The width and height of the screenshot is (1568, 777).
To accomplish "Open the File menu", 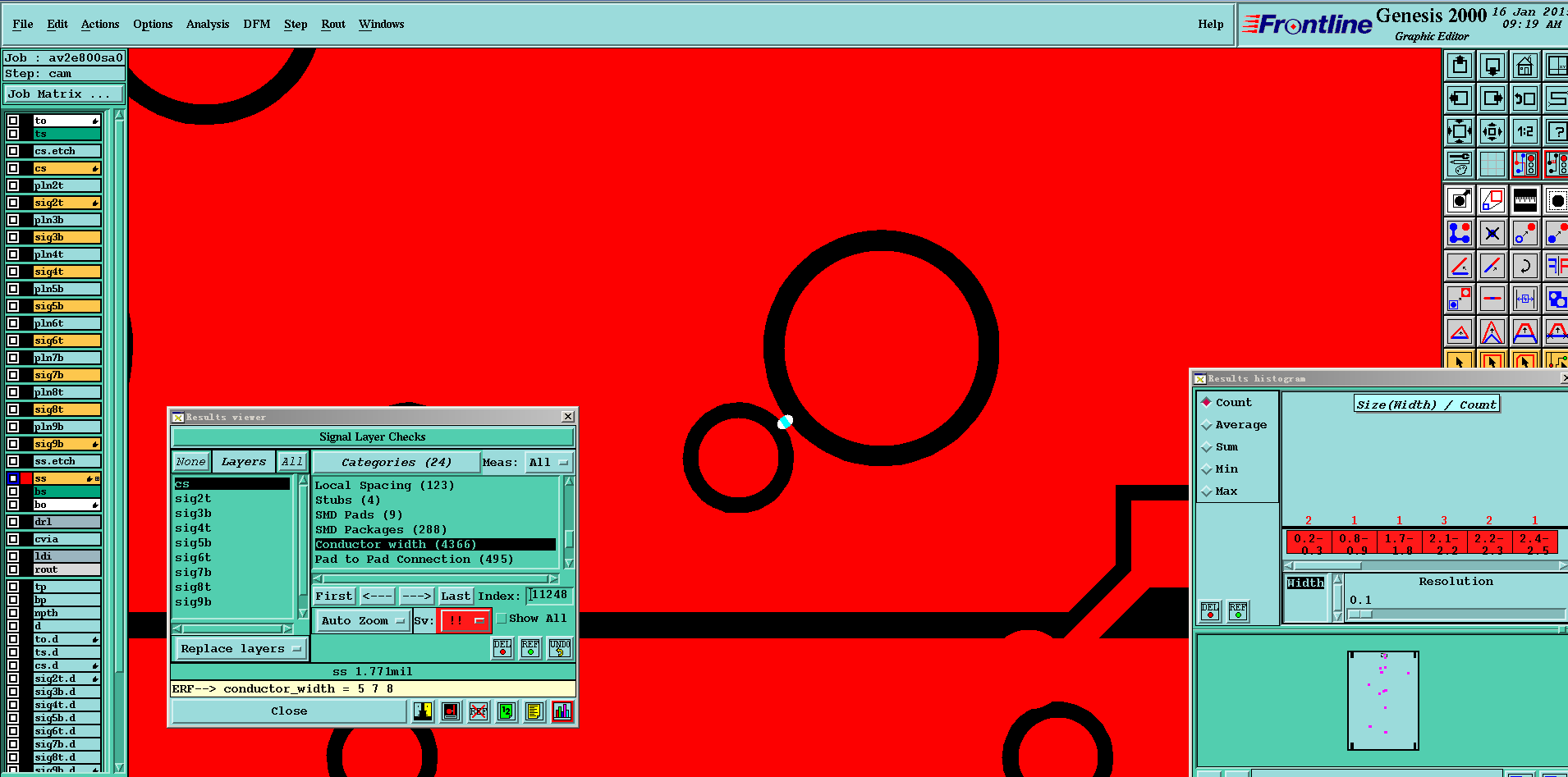I will (x=23, y=24).
